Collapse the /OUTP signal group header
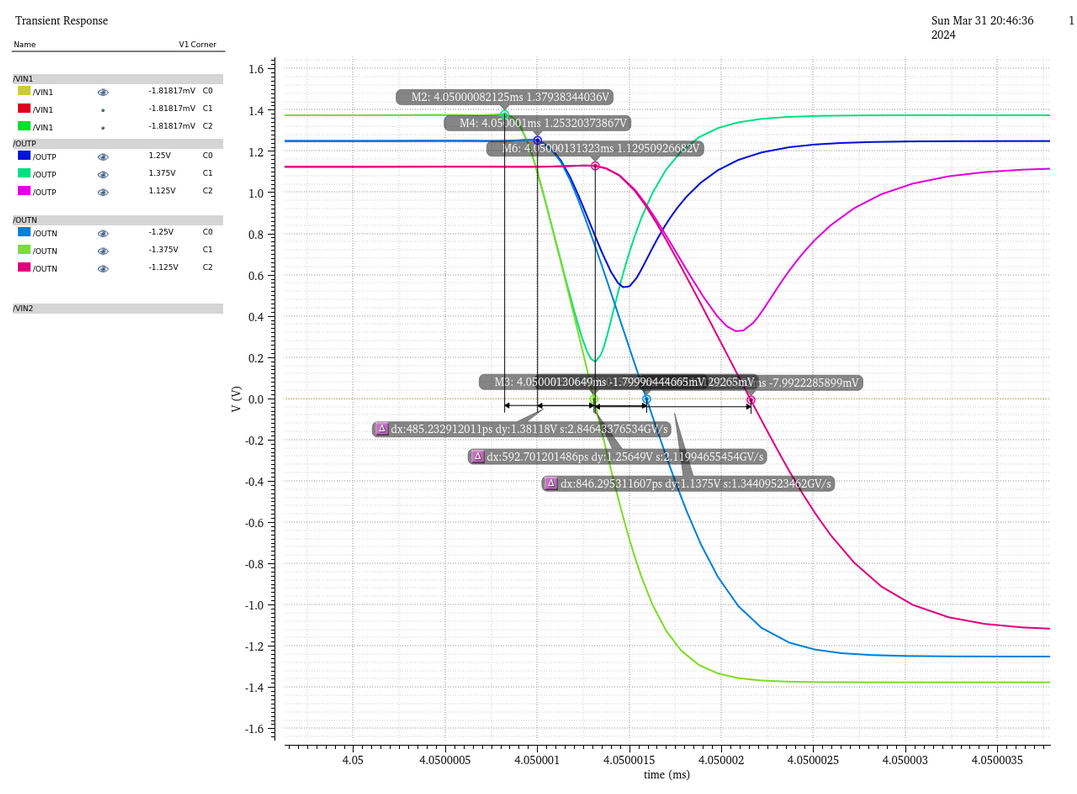Screen dimensions: 1077x794 click(x=117, y=143)
